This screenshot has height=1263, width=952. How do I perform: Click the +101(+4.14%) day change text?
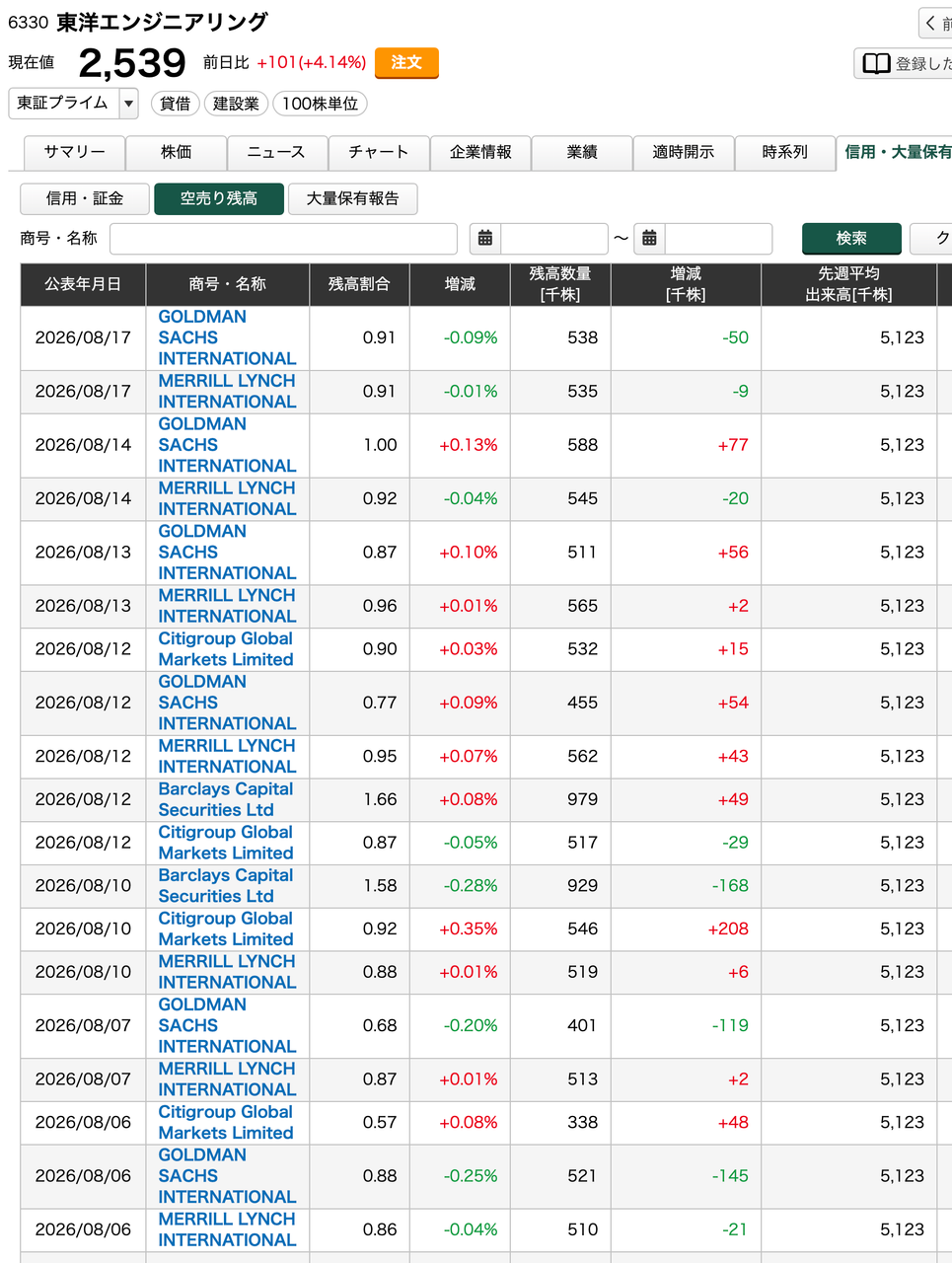312,62
